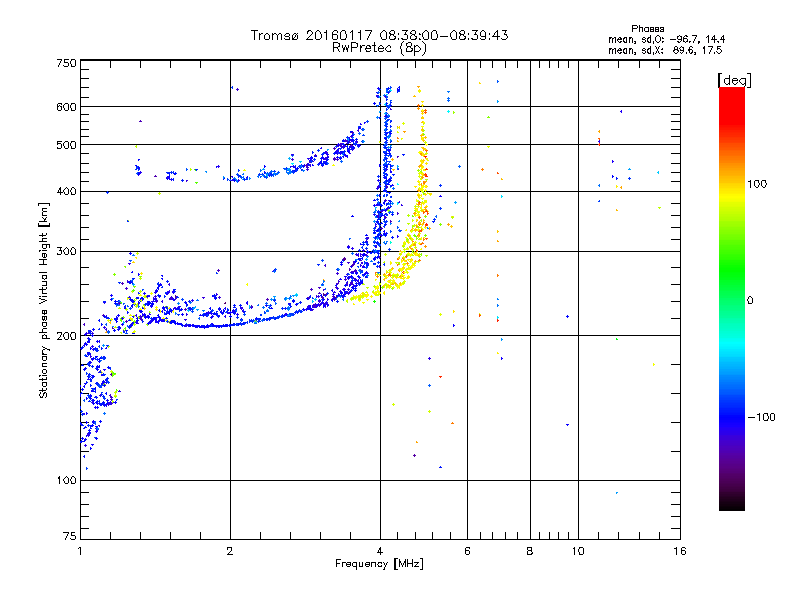Click the y-axis tick label '300'
This screenshot has width=800, height=600.
[66, 251]
